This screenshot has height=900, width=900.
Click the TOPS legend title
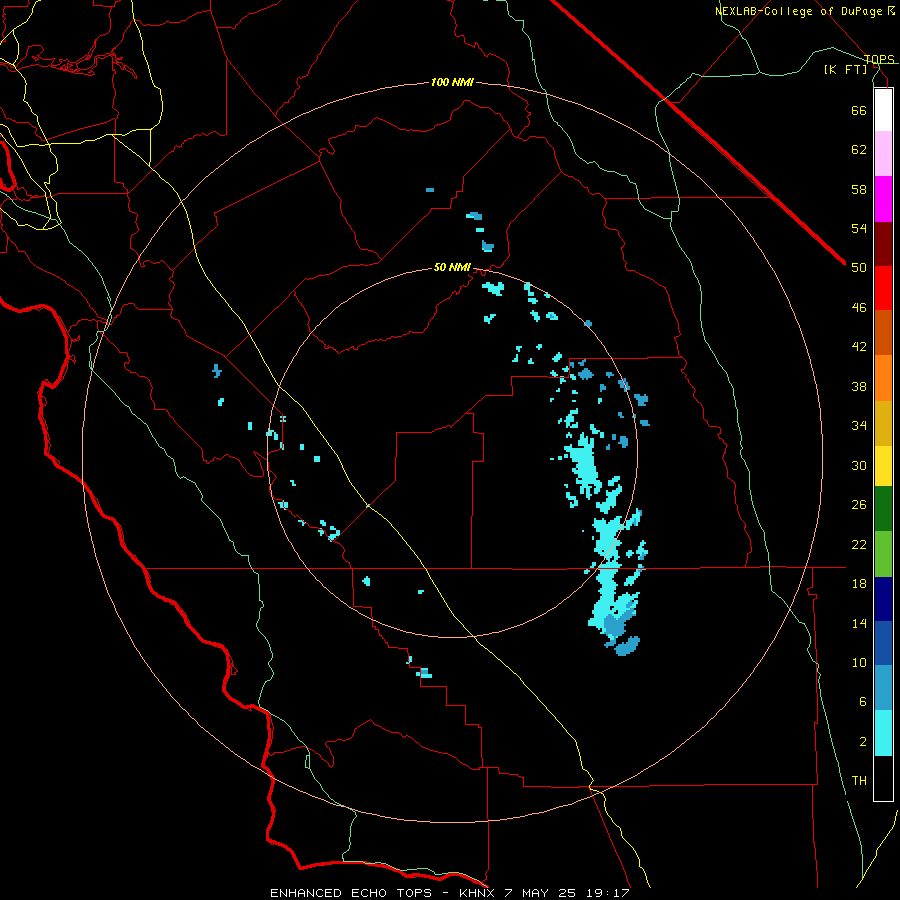coord(879,59)
